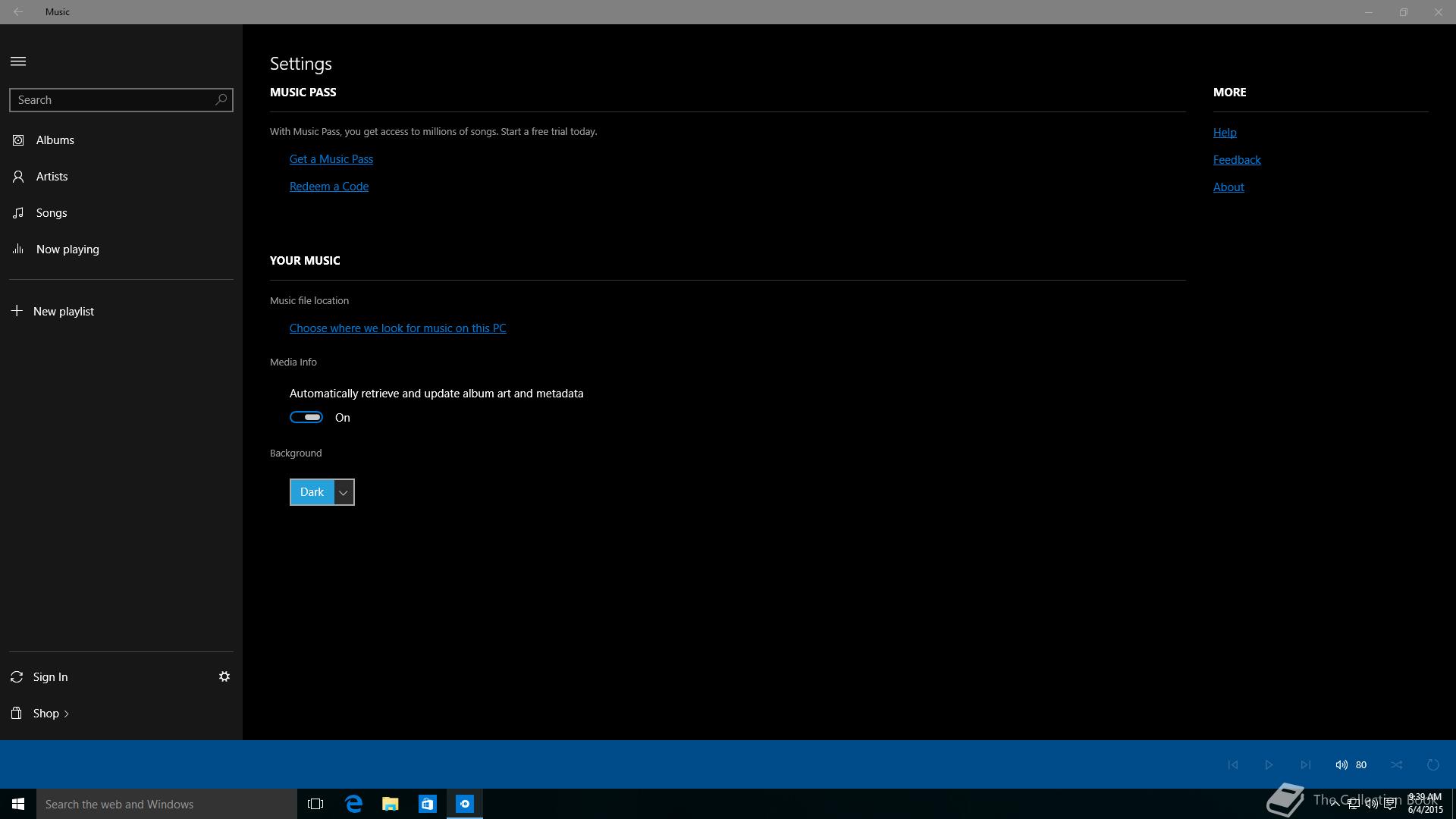Click the Shop bag icon
Screen dimensions: 1456x819
tap(17, 713)
